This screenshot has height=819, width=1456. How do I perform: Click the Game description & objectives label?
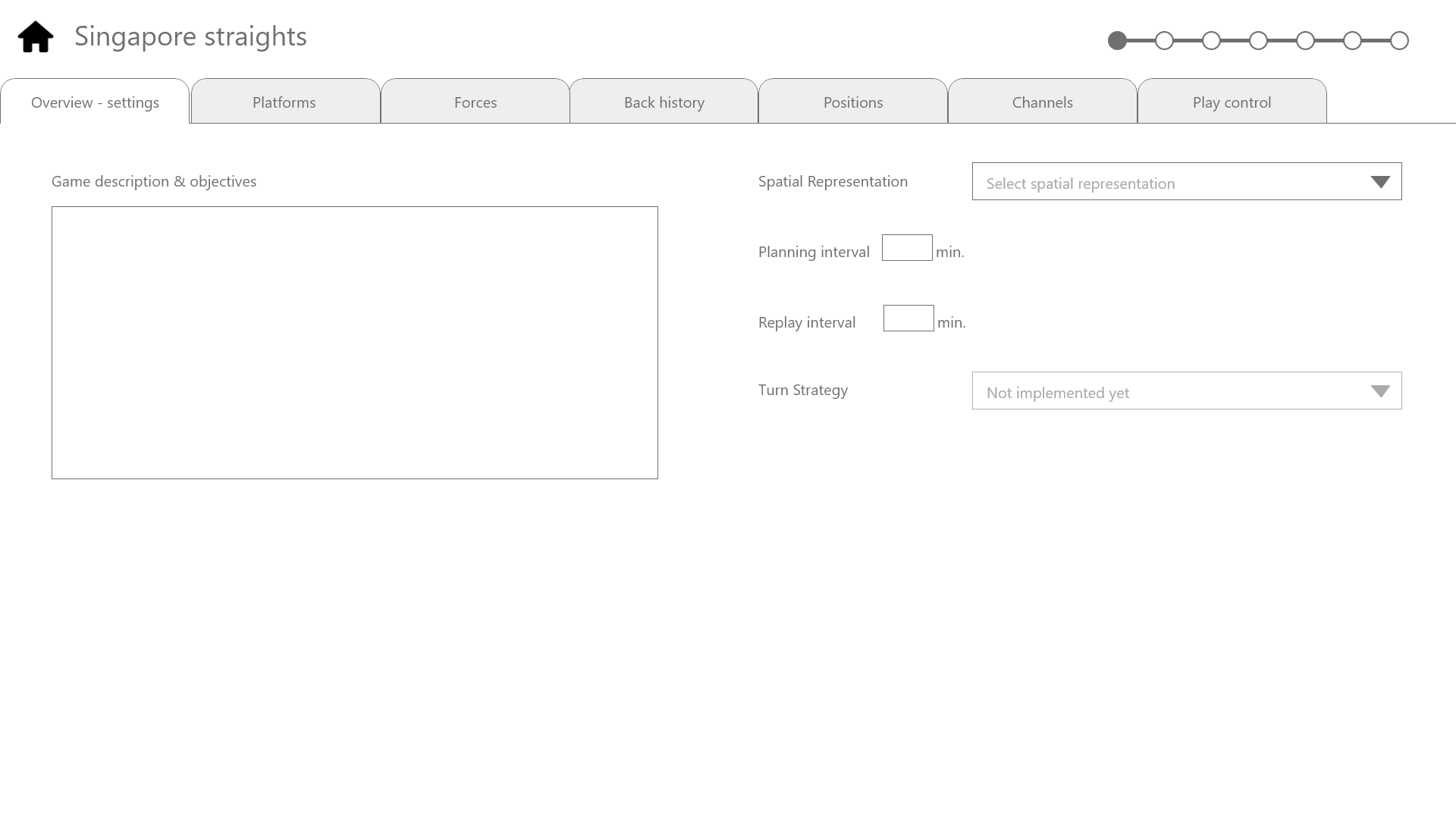click(154, 181)
